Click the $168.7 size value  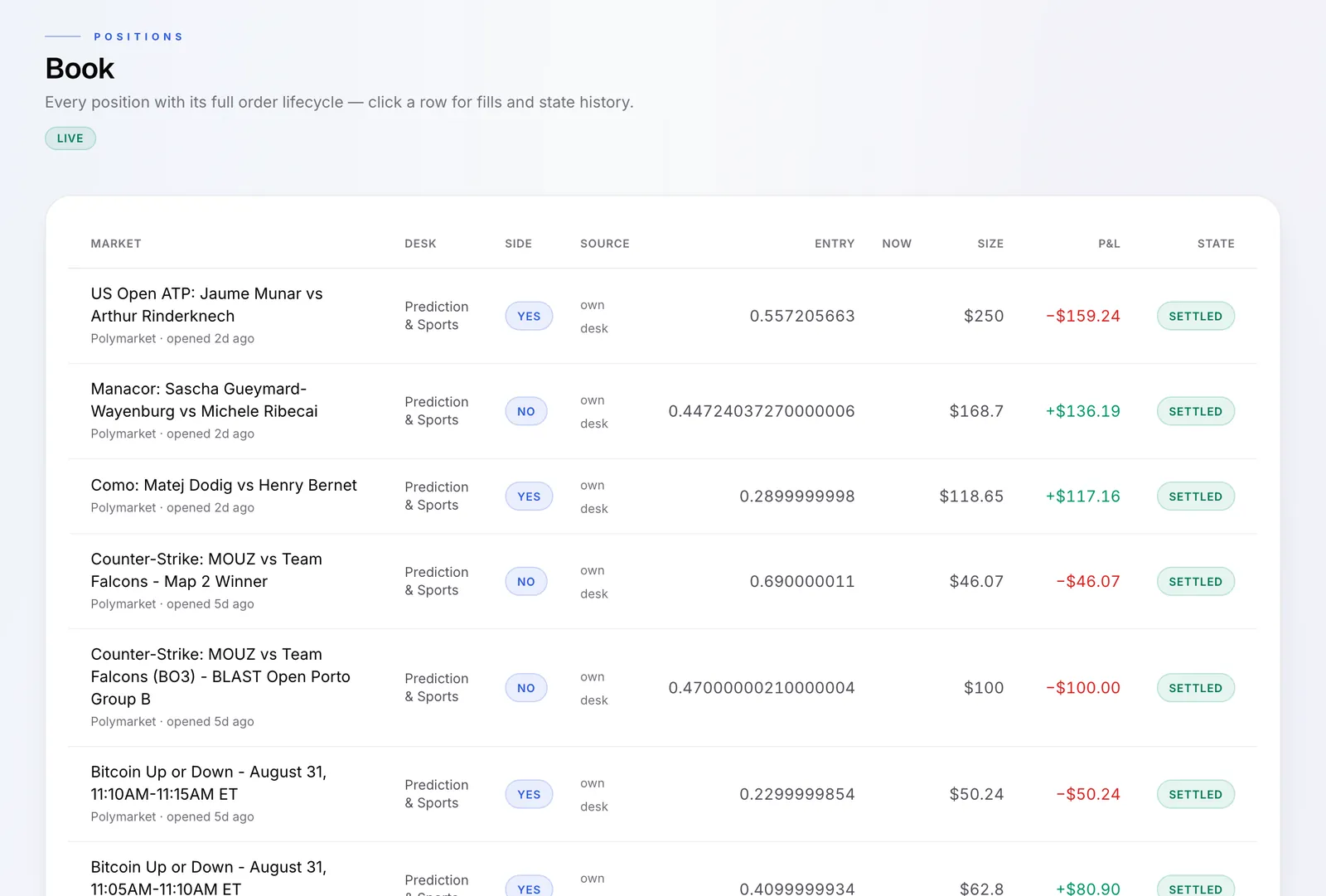click(976, 411)
